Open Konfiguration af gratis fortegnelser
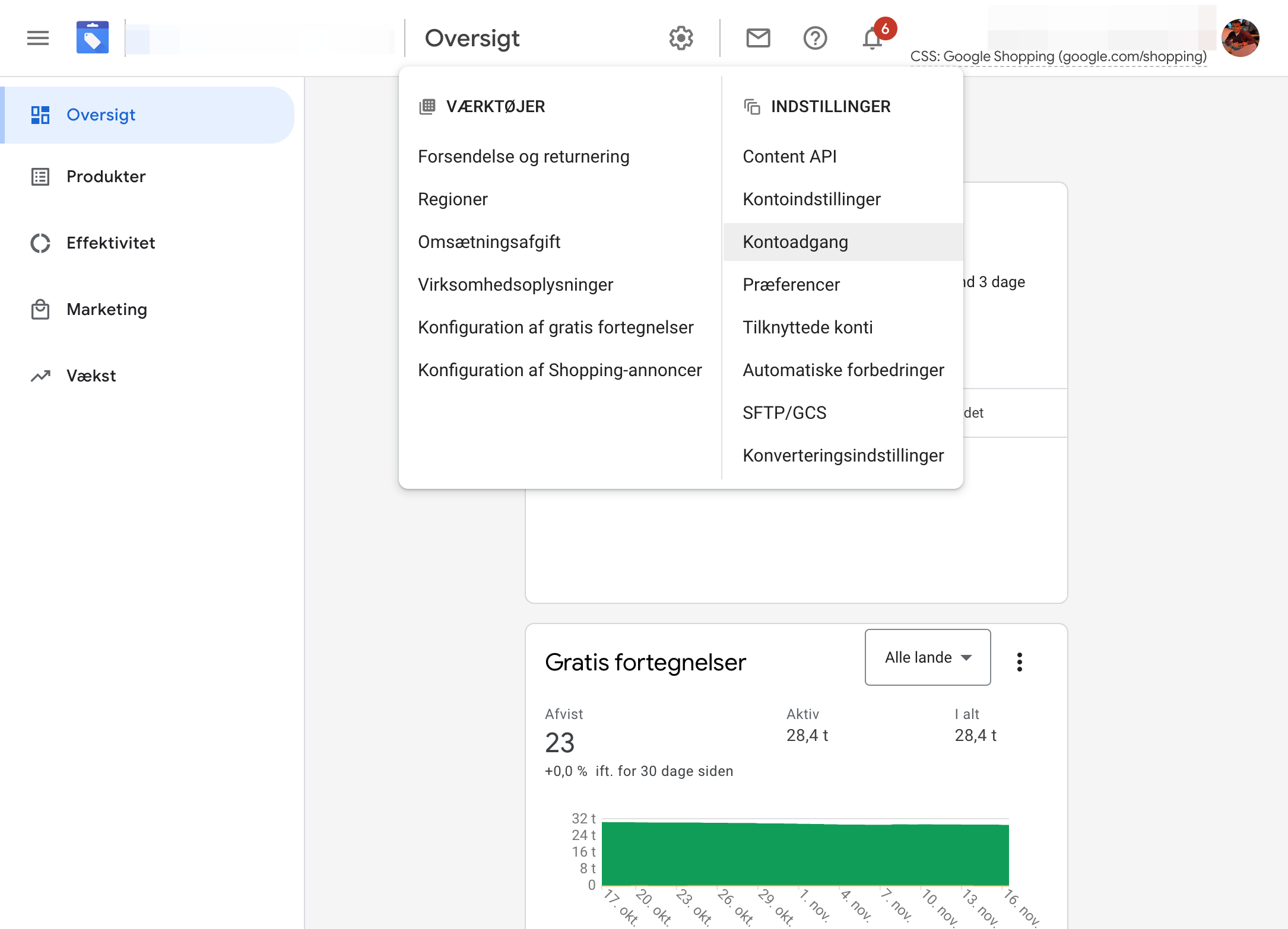 pos(556,327)
